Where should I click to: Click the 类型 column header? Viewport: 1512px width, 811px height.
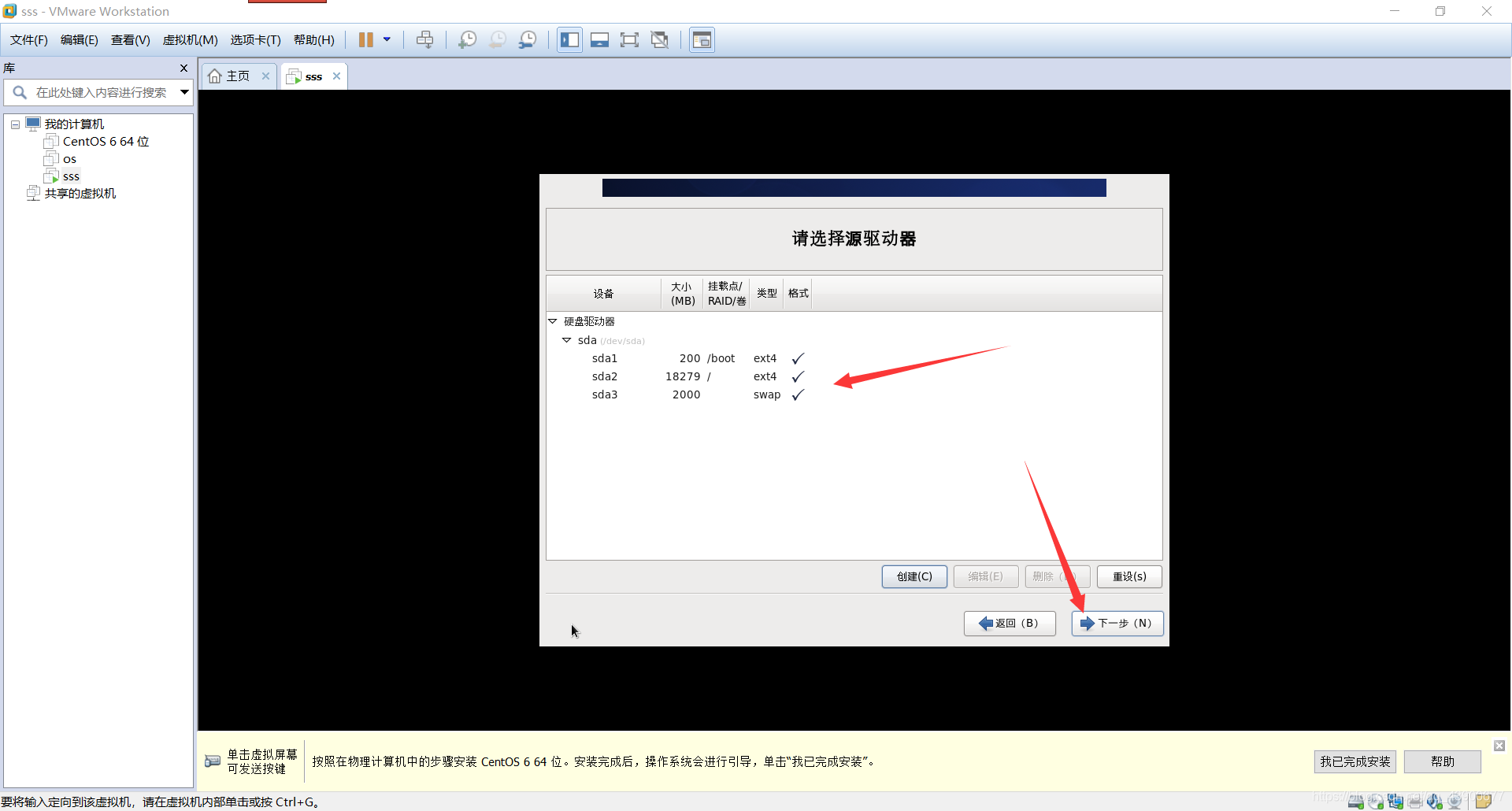coord(767,294)
